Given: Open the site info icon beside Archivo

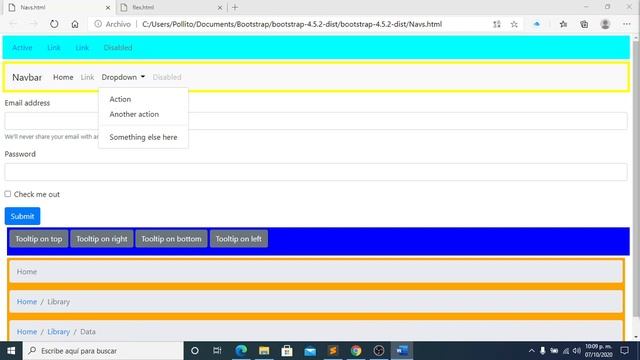Looking at the screenshot, I should point(98,24).
